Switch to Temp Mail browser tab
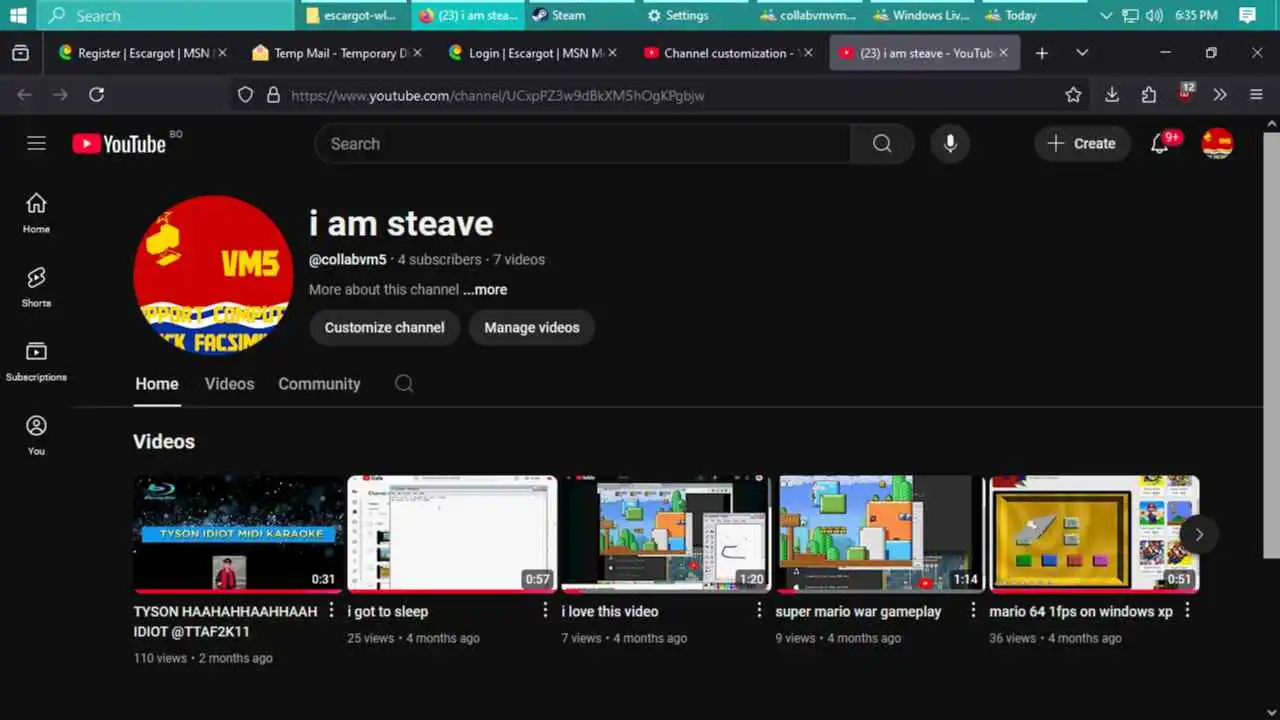This screenshot has width=1280, height=720. 338,53
